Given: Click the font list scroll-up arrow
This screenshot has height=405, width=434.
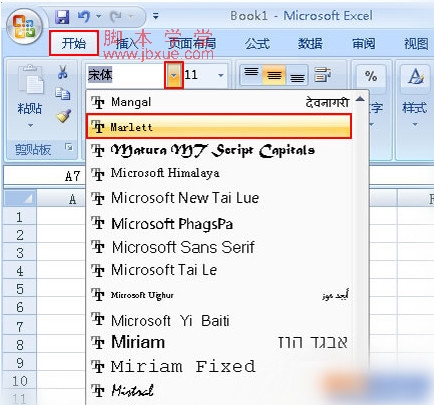Looking at the screenshot, I should [360, 99].
